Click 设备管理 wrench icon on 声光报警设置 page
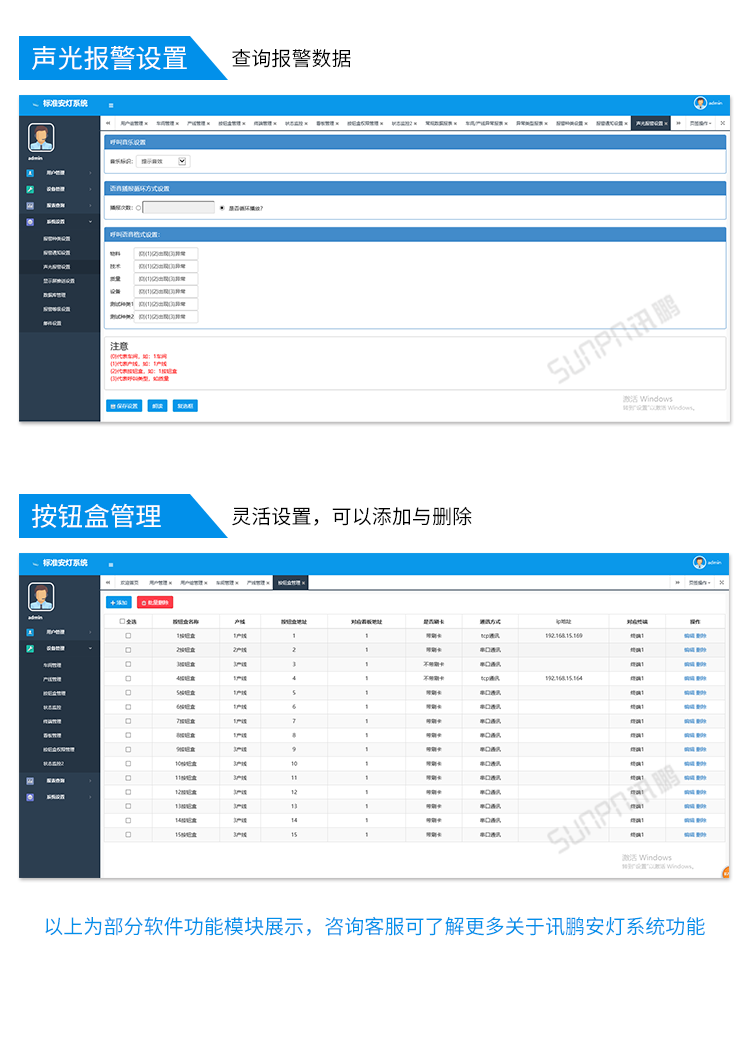 (x=30, y=189)
